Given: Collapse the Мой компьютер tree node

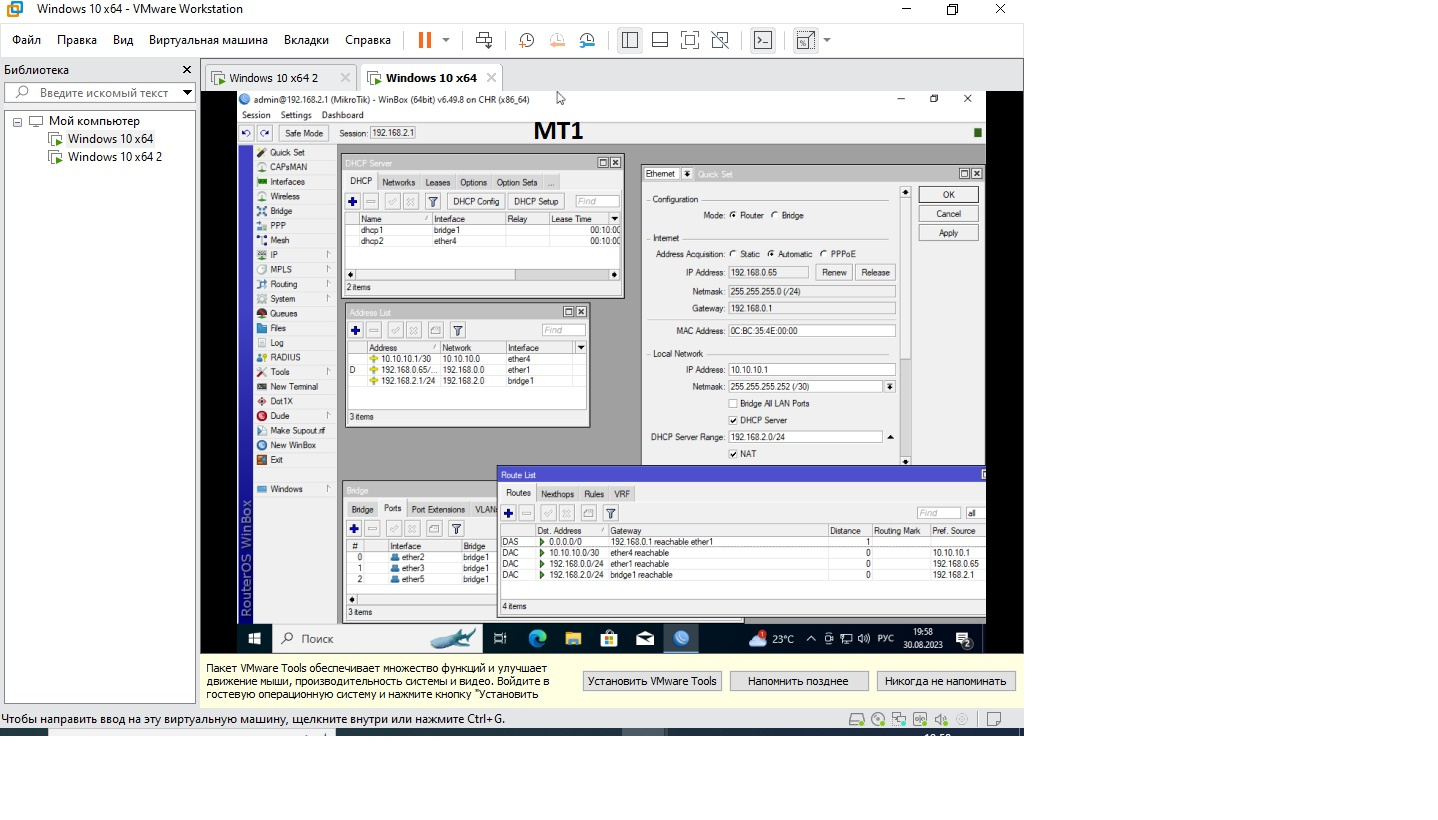Looking at the screenshot, I should (x=17, y=121).
